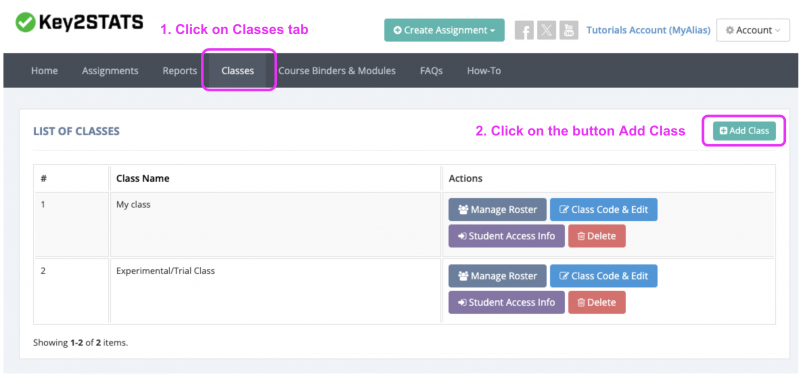Click the Add Class button

click(x=744, y=131)
